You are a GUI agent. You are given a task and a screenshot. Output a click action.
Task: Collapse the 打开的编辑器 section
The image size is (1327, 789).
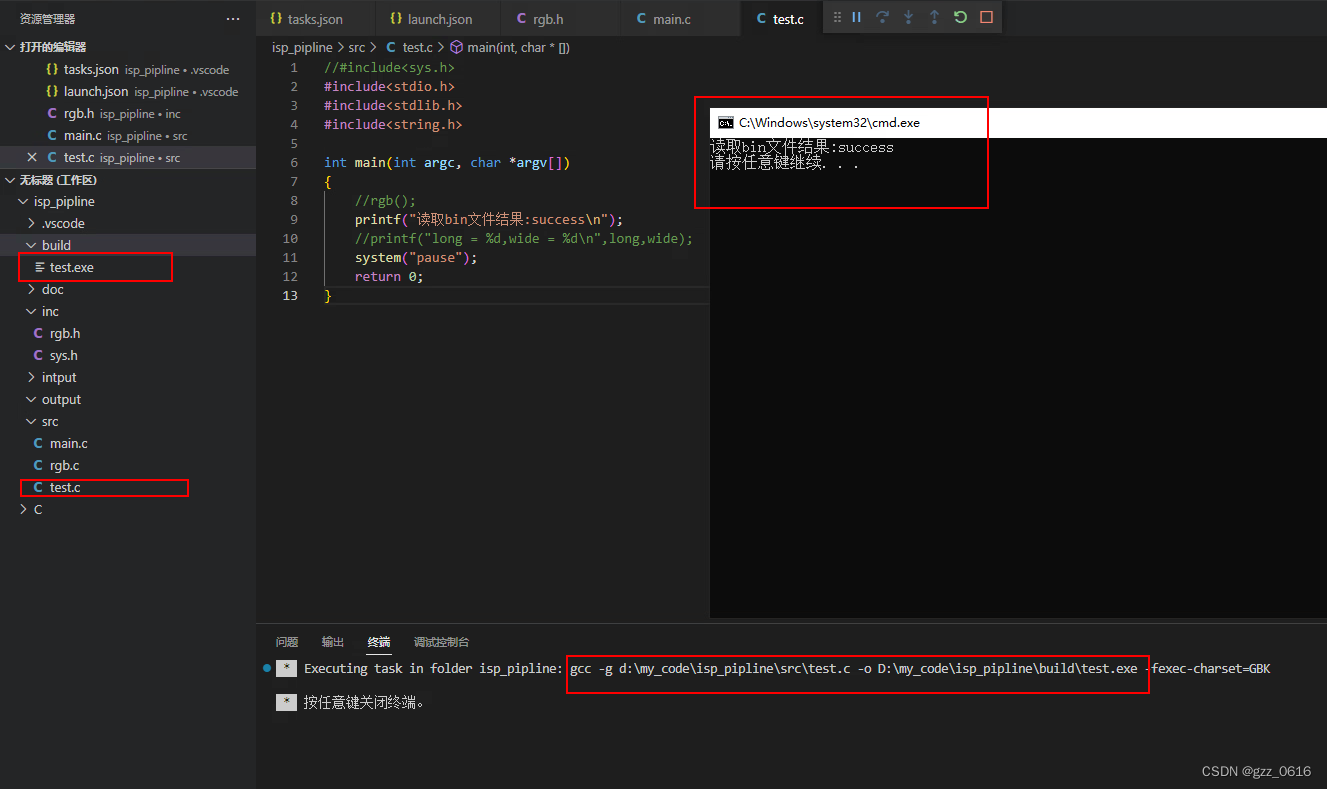[x=10, y=47]
